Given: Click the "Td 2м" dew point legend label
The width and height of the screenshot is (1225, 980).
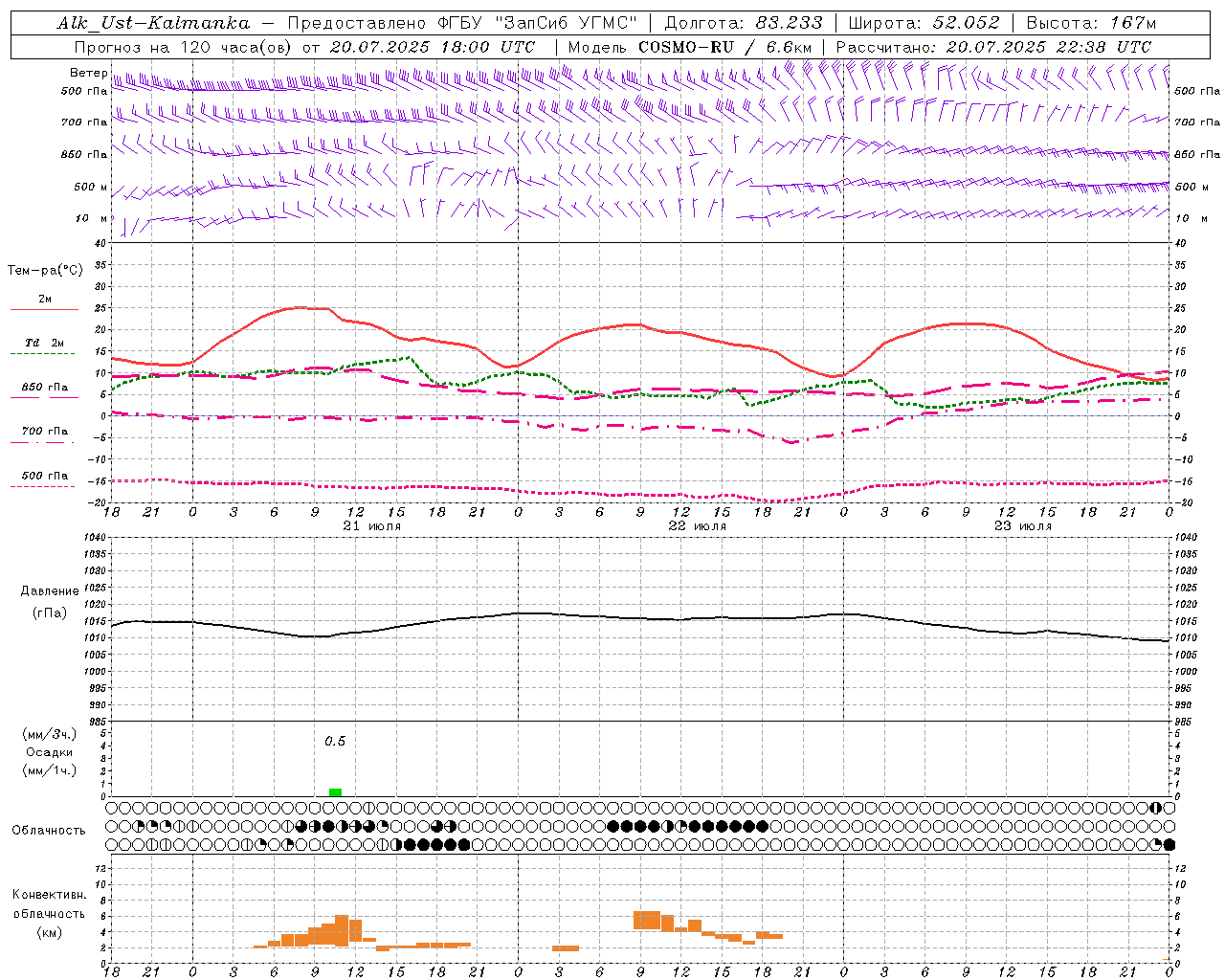Looking at the screenshot, I should pyautogui.click(x=44, y=343).
